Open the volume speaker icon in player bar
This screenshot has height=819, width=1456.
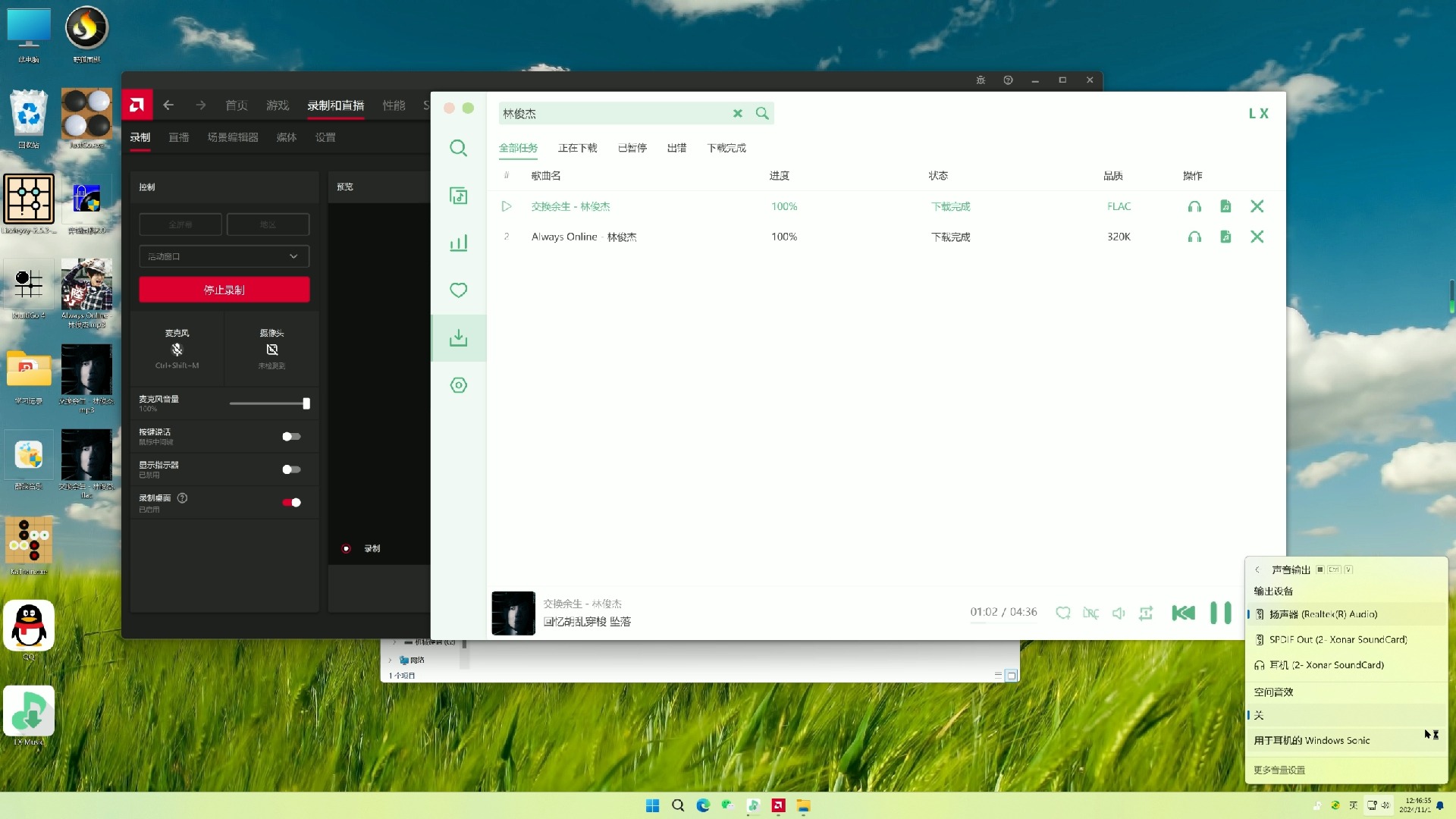click(1119, 613)
